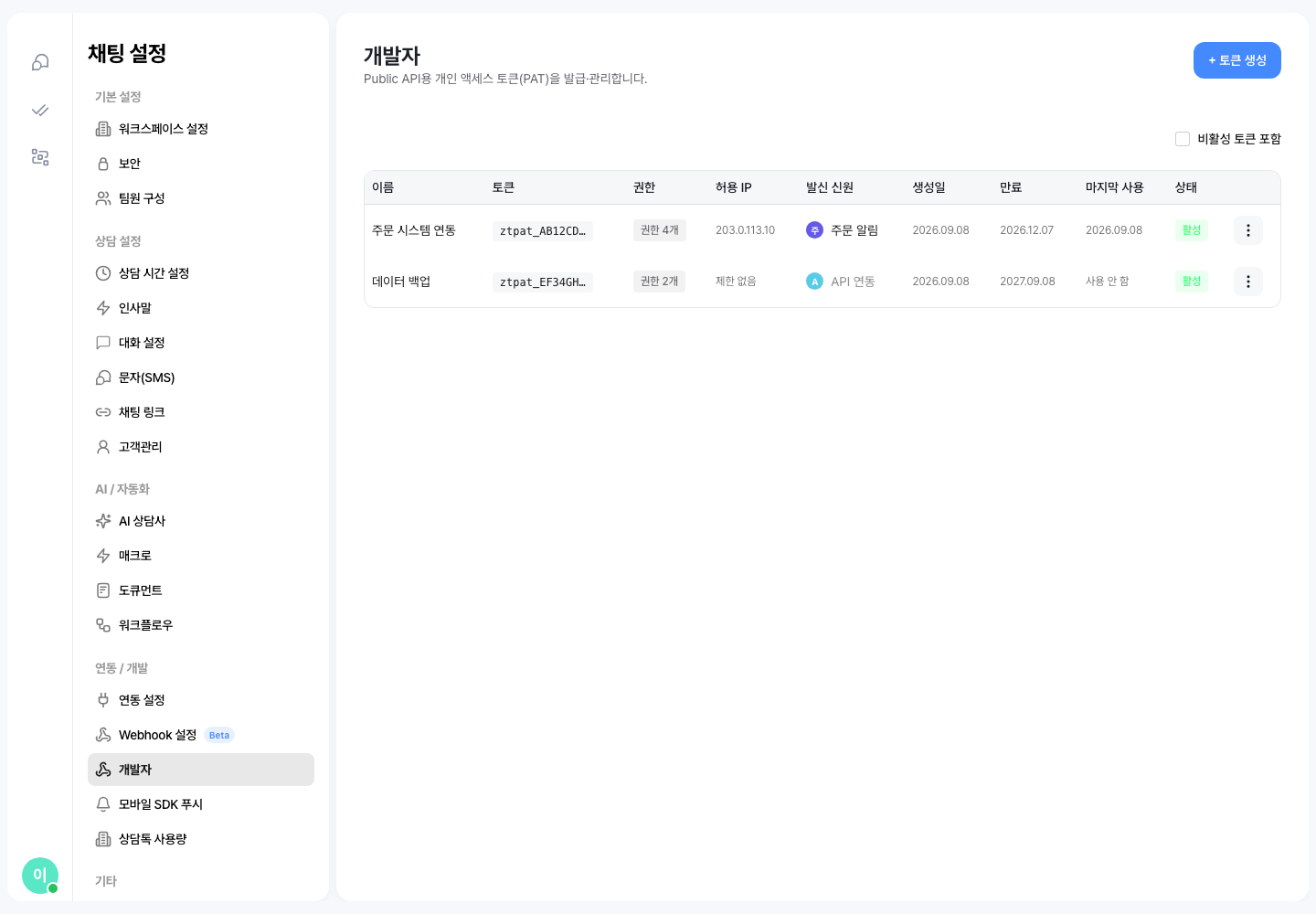The image size is (1316, 914).
Task: Click the people icon beside 팀원 구성
Action: (103, 198)
